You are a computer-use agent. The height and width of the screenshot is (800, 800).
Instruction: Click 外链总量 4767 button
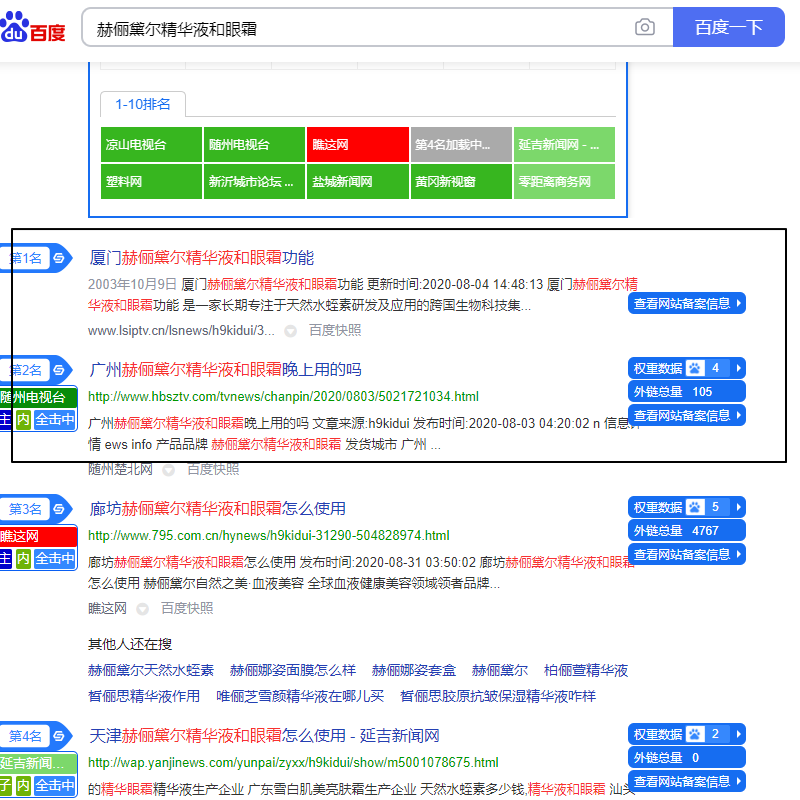point(687,531)
